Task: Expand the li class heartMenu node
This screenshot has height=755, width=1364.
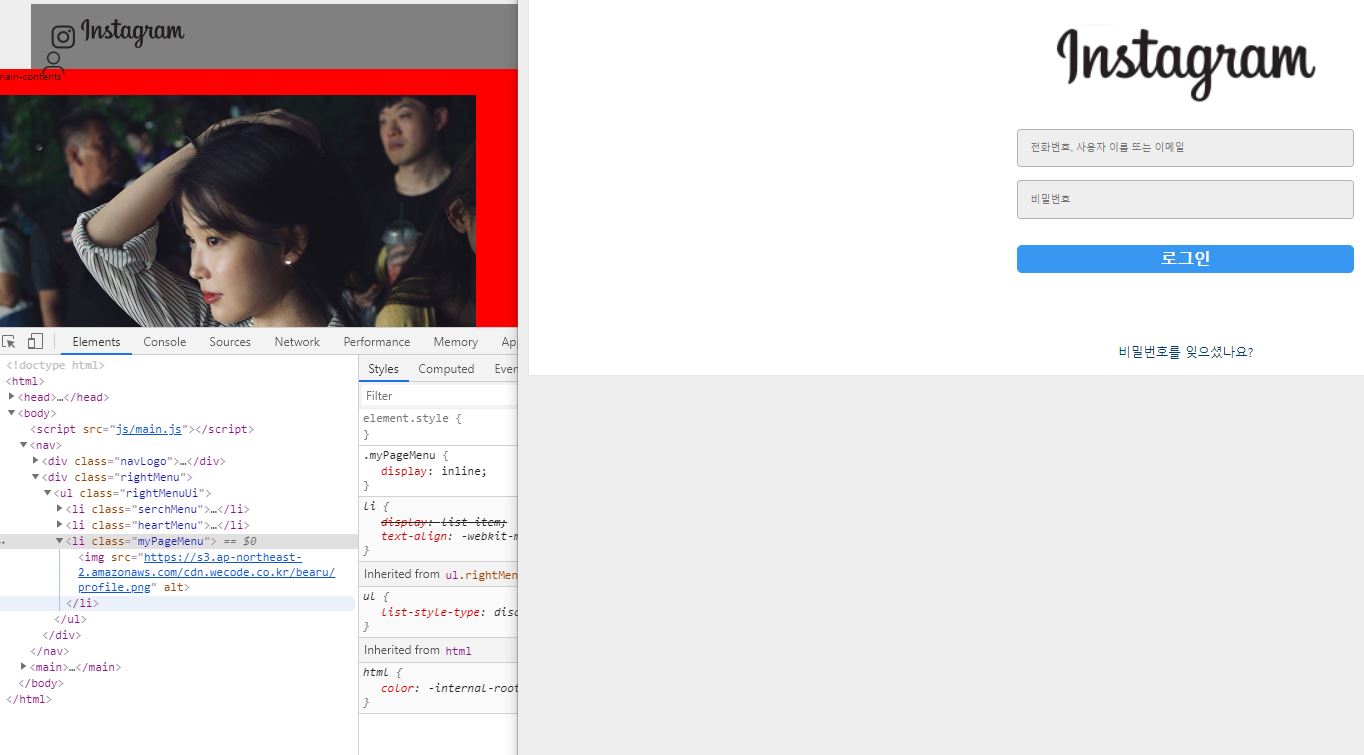Action: click(x=59, y=525)
